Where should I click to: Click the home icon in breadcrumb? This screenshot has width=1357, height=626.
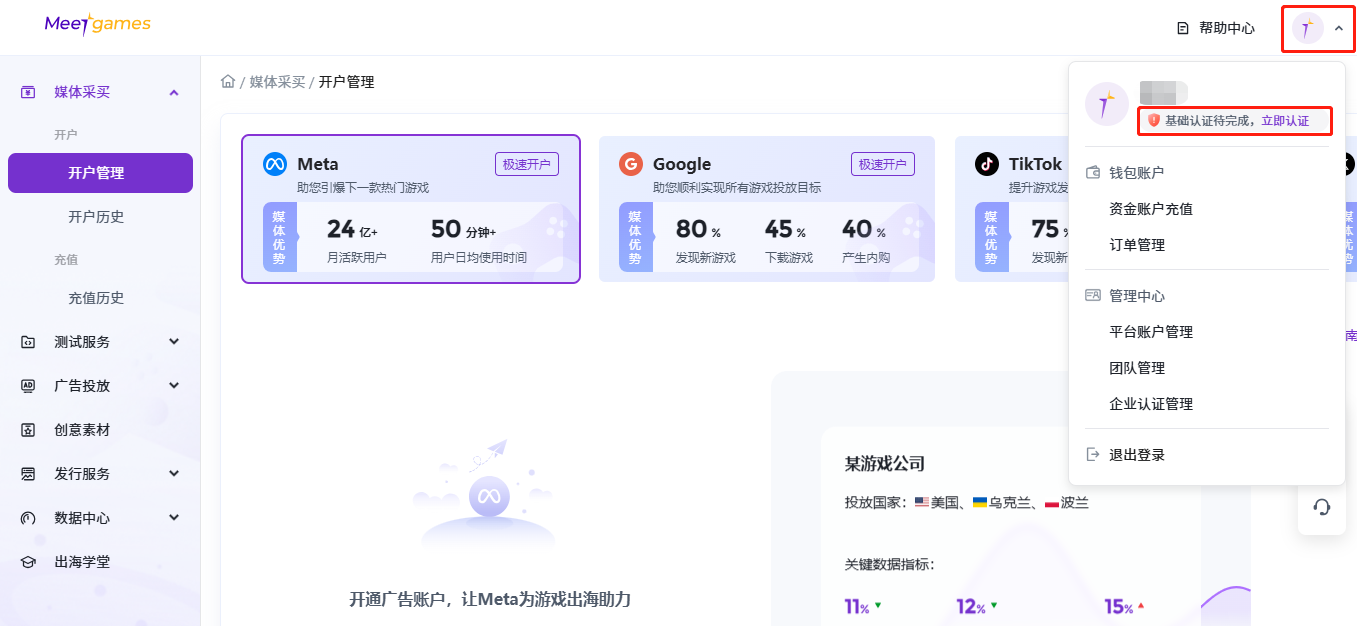point(228,82)
